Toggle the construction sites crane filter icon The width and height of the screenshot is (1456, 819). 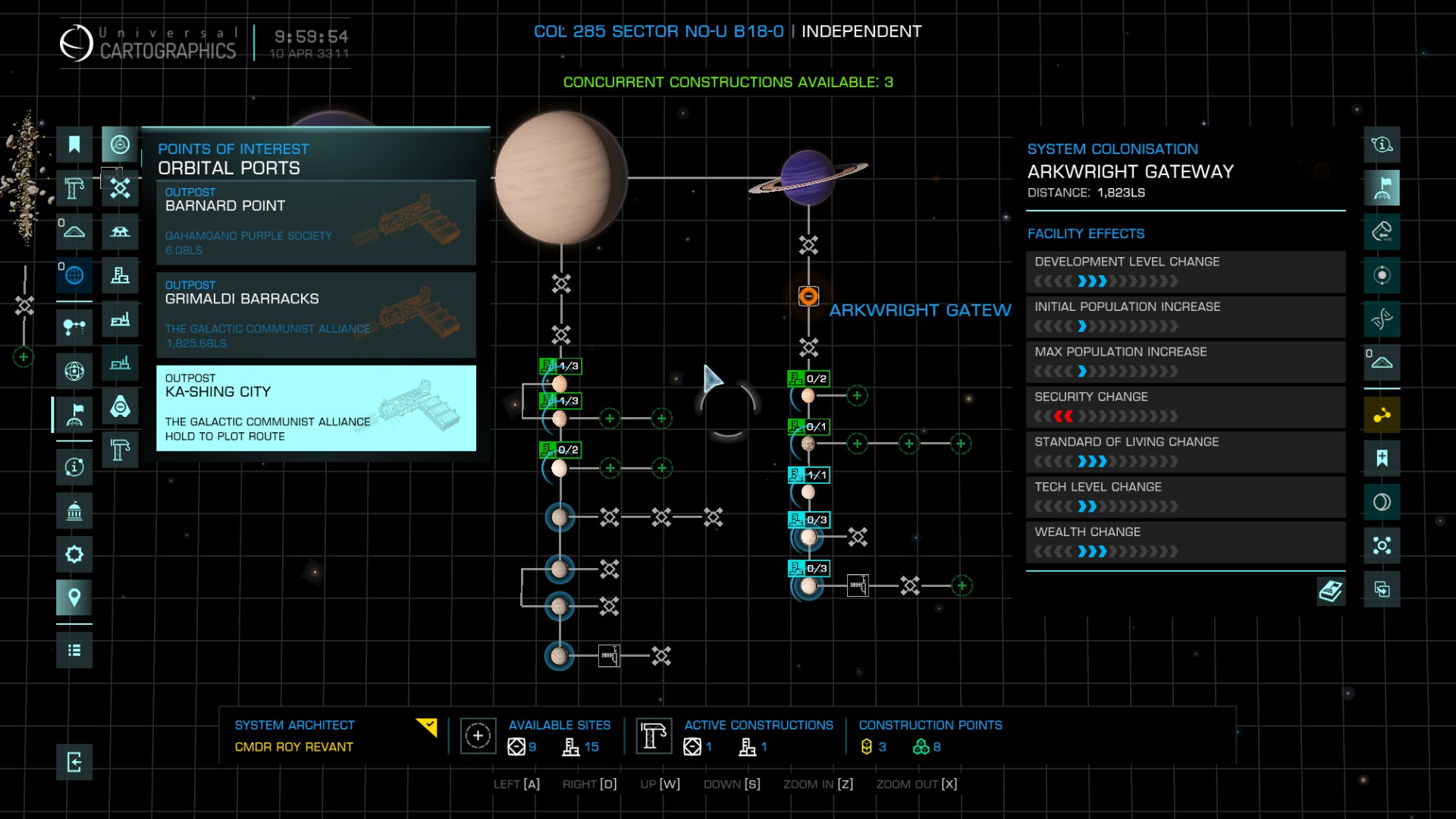(x=120, y=450)
